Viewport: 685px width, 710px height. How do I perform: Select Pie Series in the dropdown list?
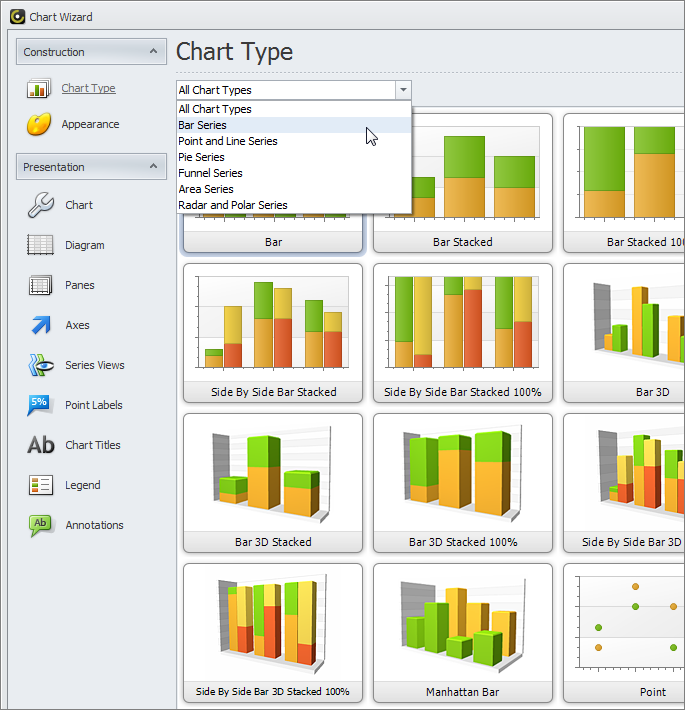point(201,157)
